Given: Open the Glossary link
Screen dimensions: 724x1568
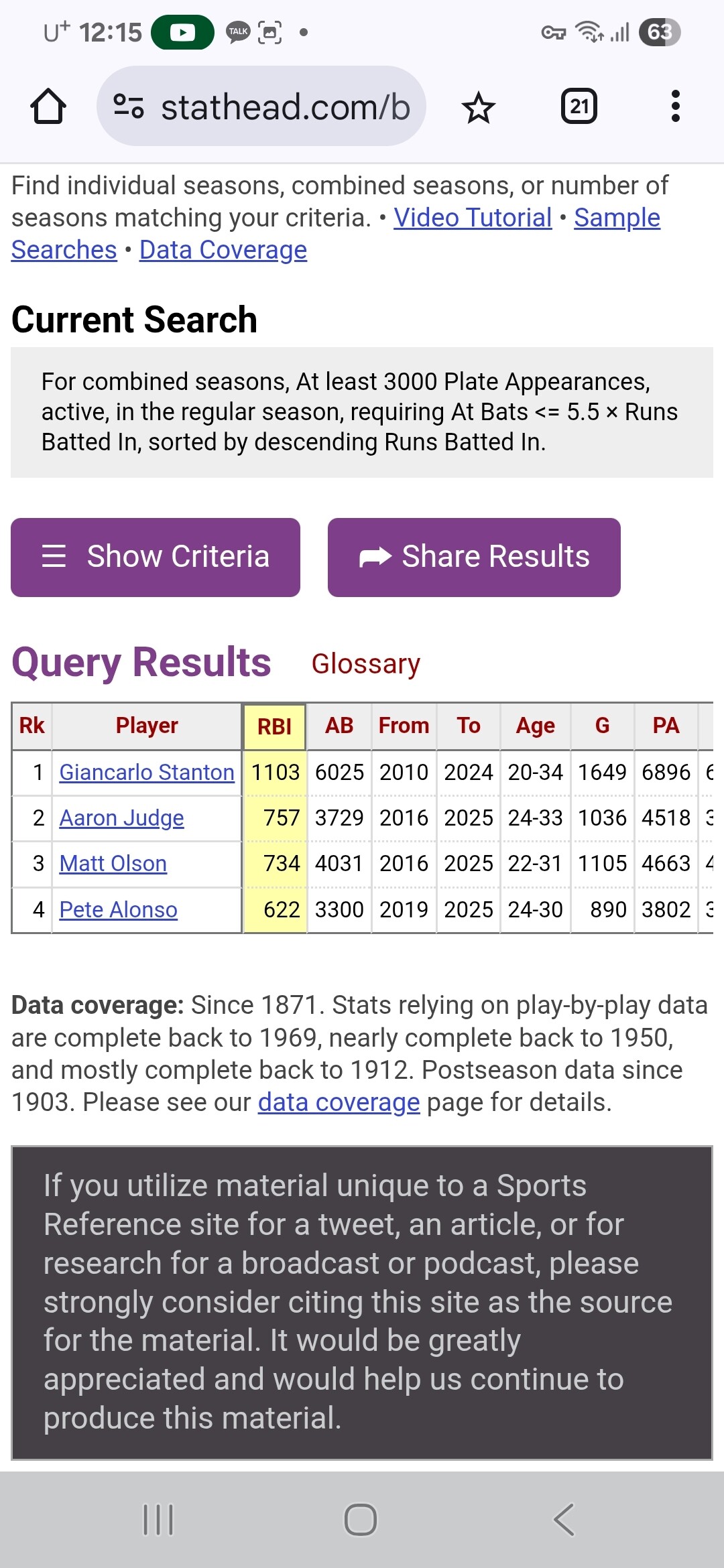Looking at the screenshot, I should coord(365,664).
